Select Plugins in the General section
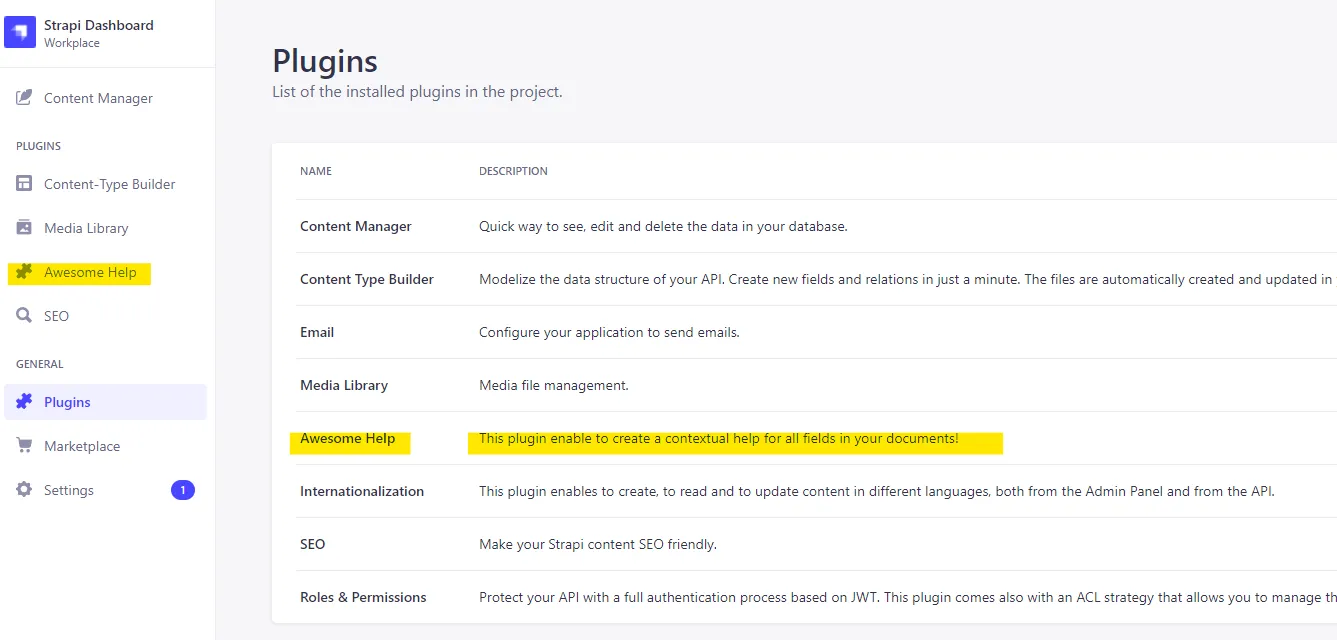Viewport: 1337px width, 640px height. click(x=105, y=402)
